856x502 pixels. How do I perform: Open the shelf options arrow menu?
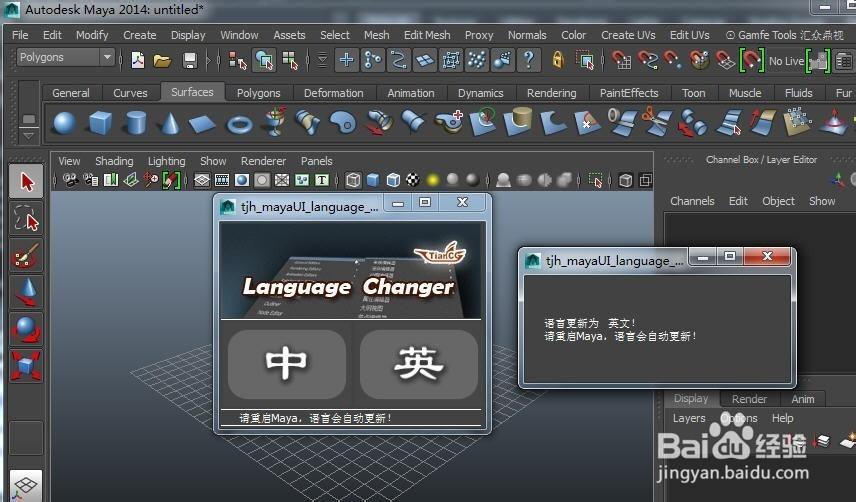click(28, 135)
